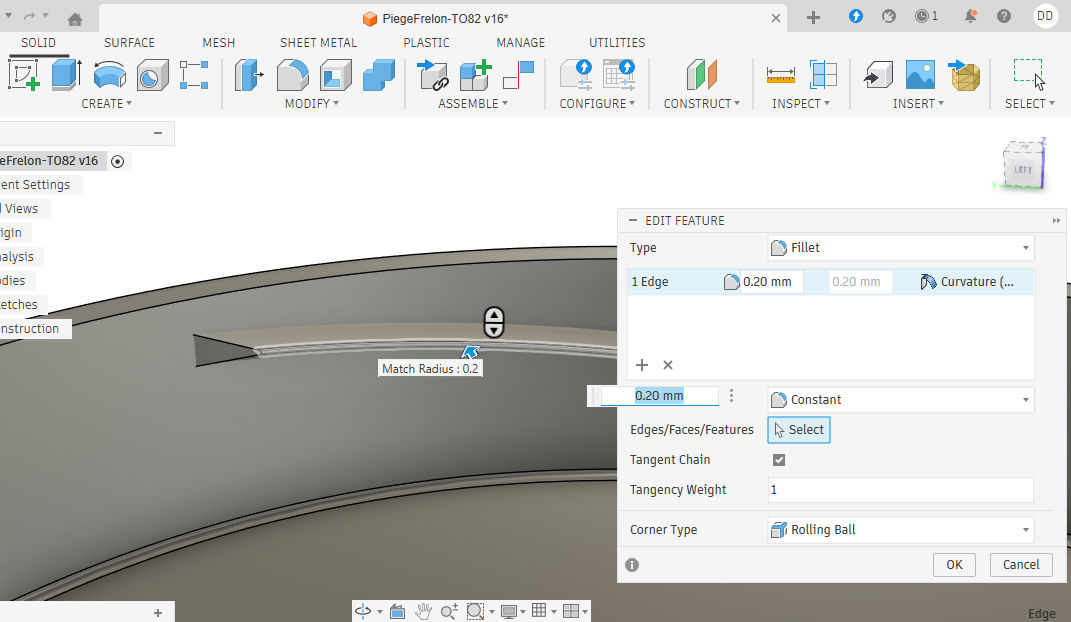Open the fillet Type dropdown
Viewport: 1071px width, 622px height.
[x=899, y=248]
